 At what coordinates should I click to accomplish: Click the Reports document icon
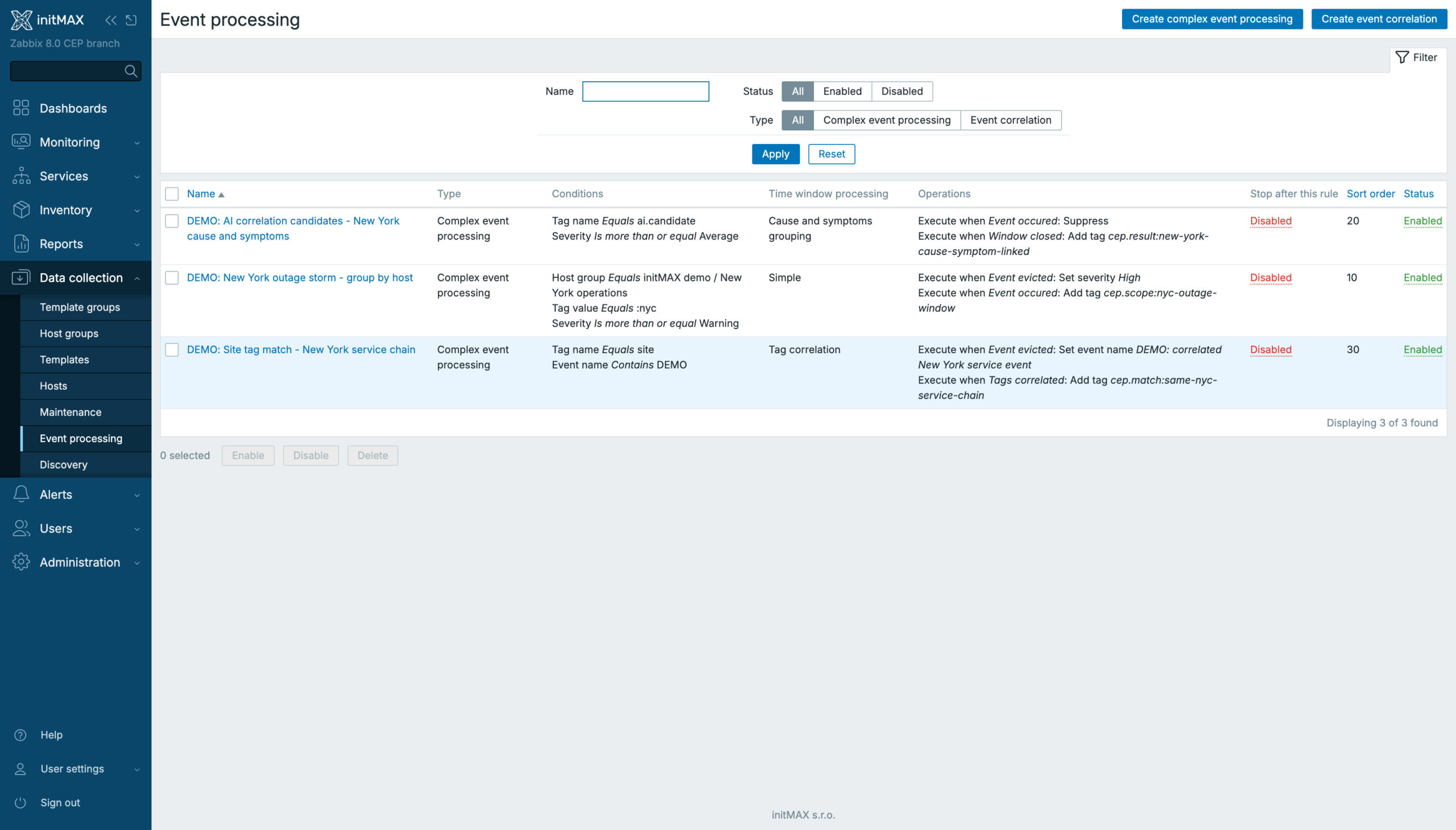(21, 243)
